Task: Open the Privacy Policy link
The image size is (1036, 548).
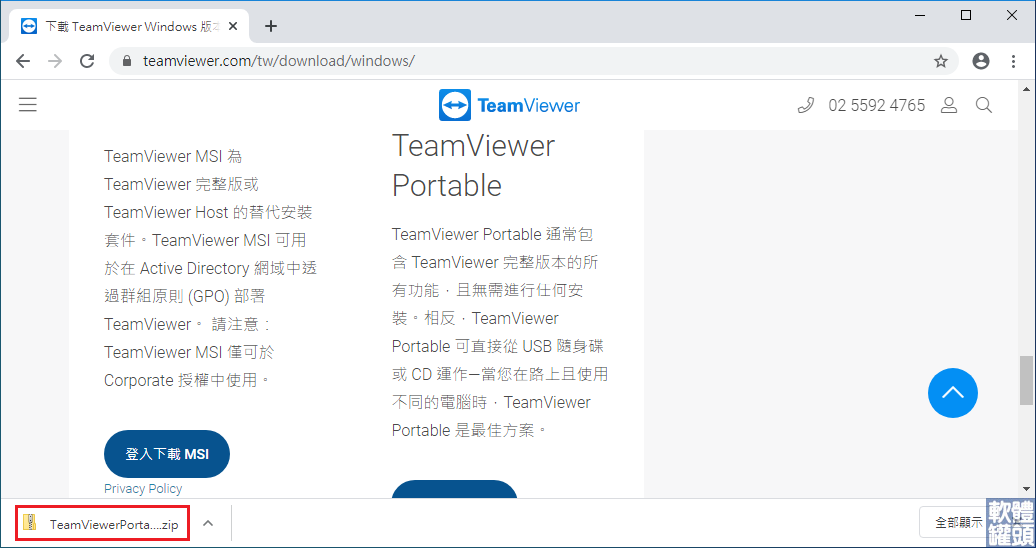Action: [143, 489]
